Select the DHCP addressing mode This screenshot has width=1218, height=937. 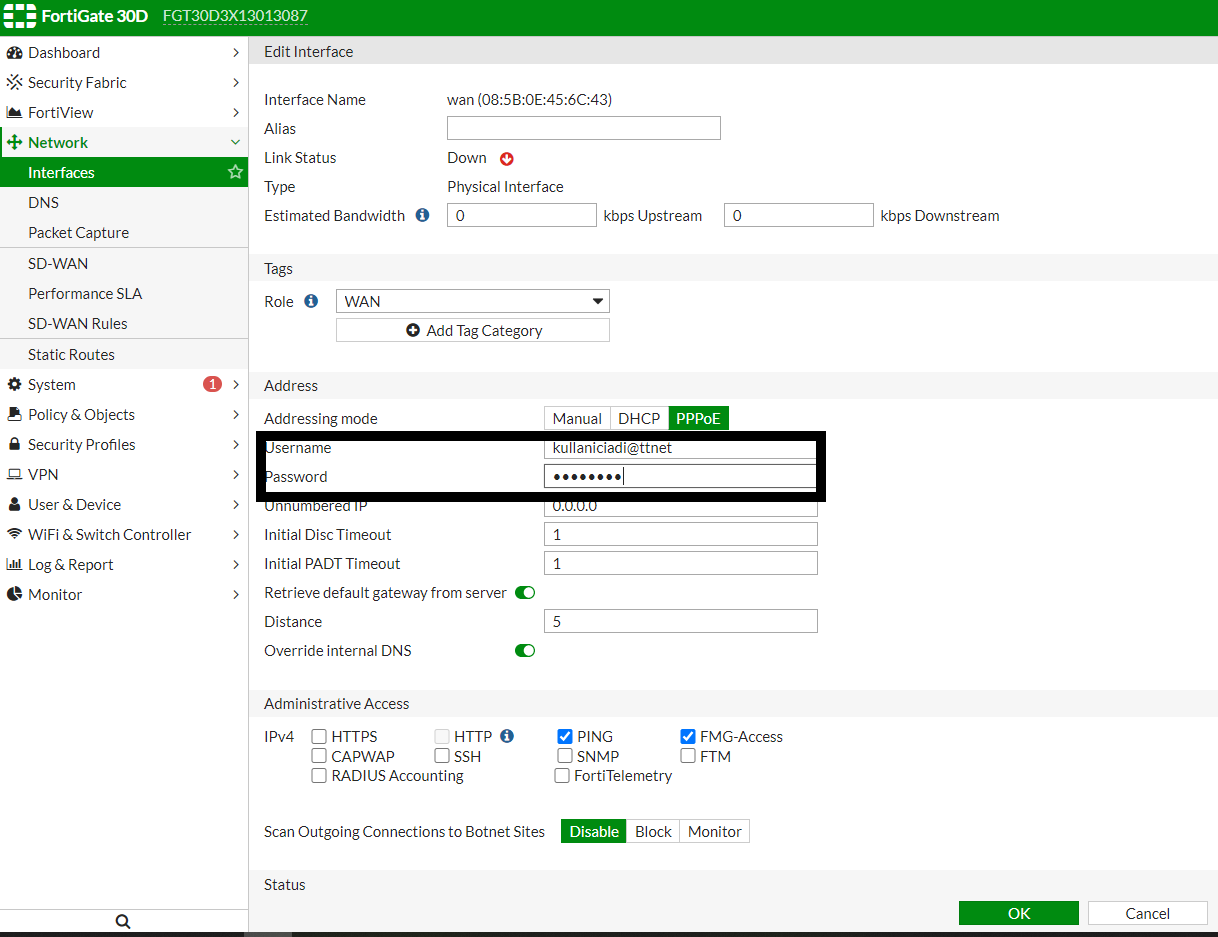tap(639, 418)
